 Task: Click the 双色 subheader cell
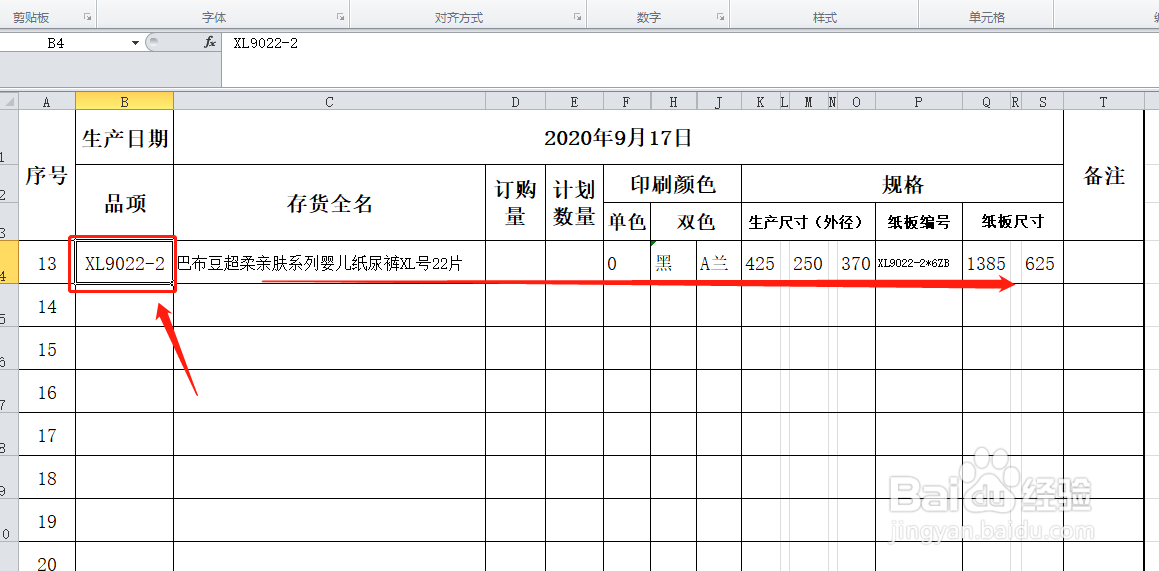[696, 221]
